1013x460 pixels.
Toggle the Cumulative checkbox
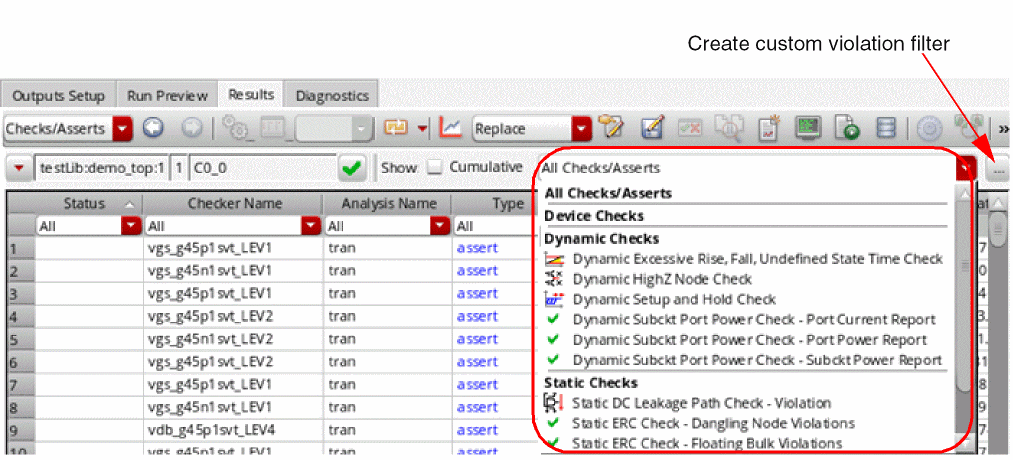(x=435, y=168)
